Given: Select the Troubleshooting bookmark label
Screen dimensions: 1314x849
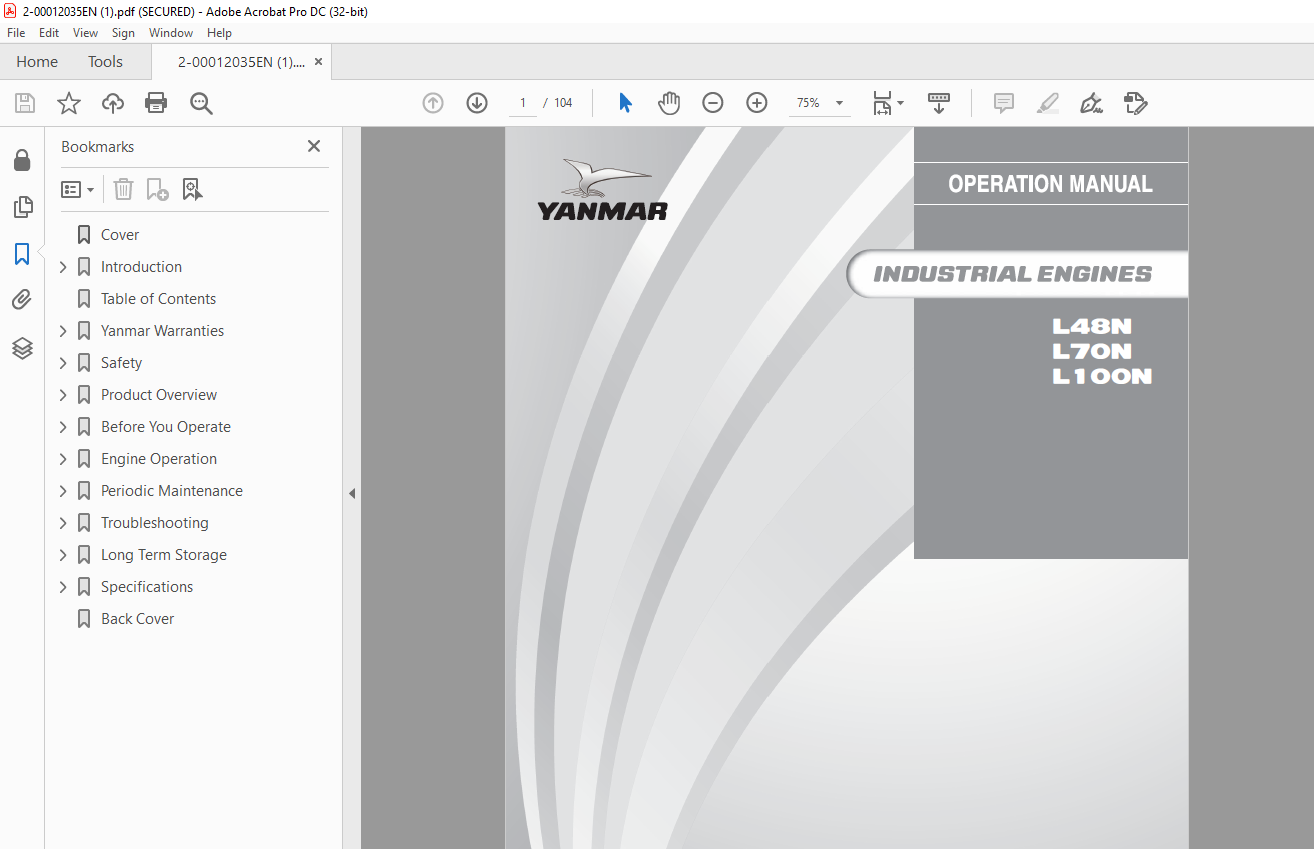Looking at the screenshot, I should tap(155, 523).
